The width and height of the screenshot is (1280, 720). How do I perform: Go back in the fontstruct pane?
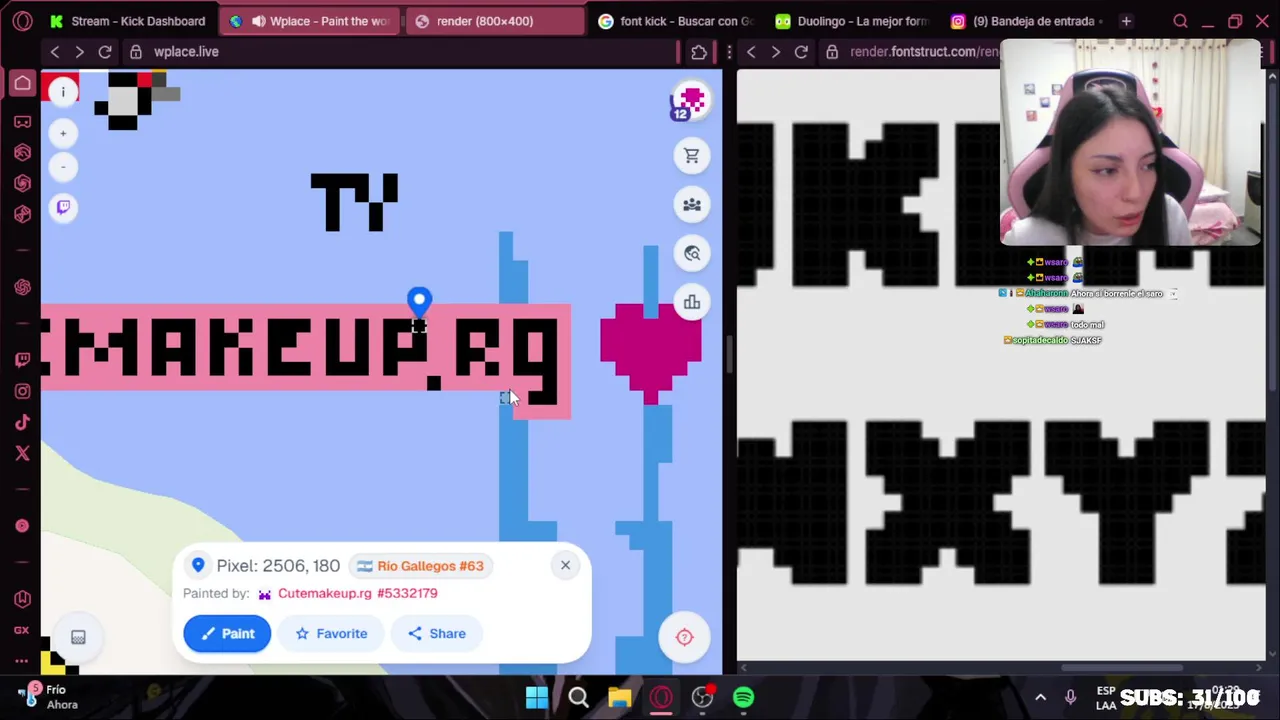751,52
